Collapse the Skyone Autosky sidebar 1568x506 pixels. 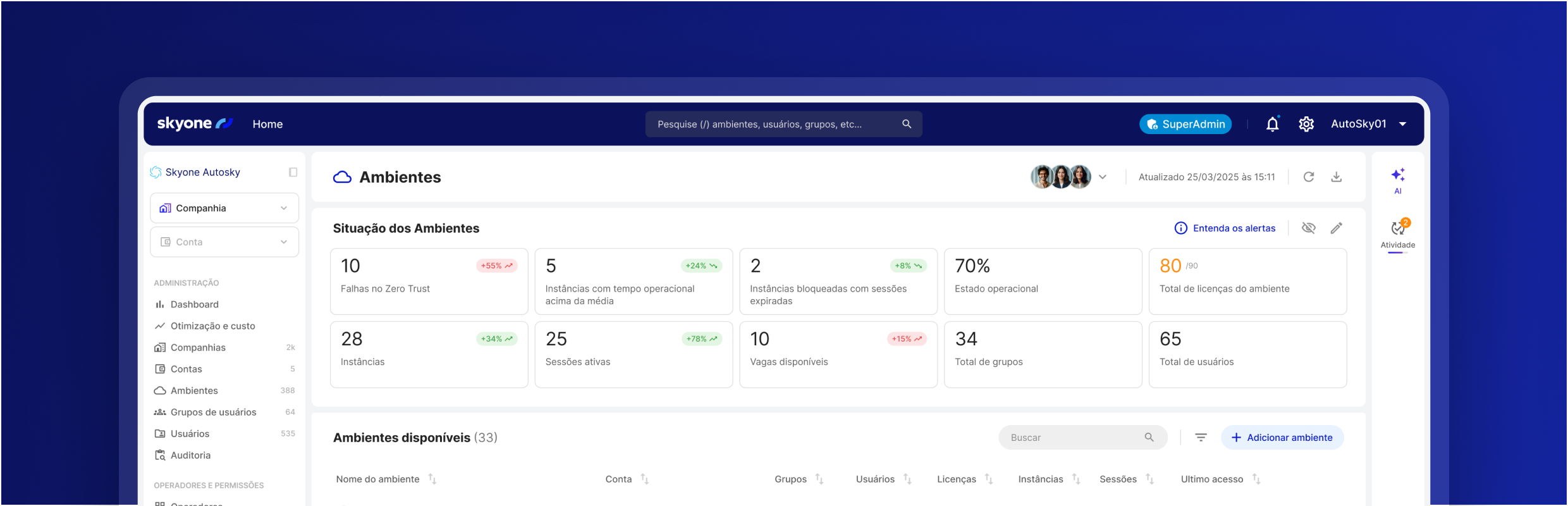point(293,173)
